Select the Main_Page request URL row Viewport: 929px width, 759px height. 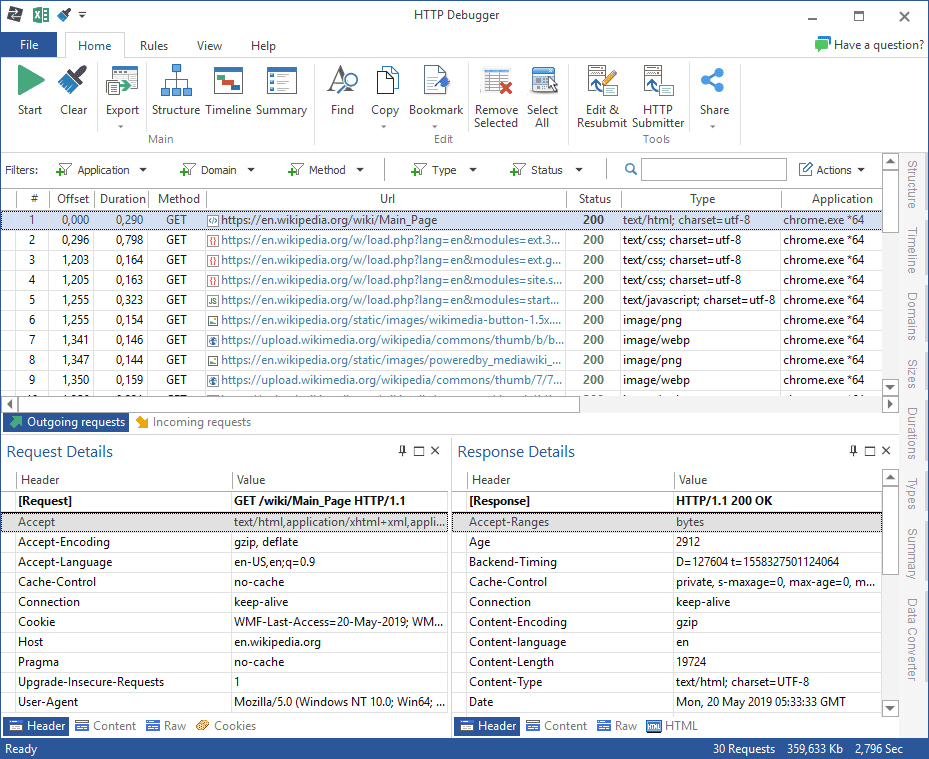pos(329,220)
